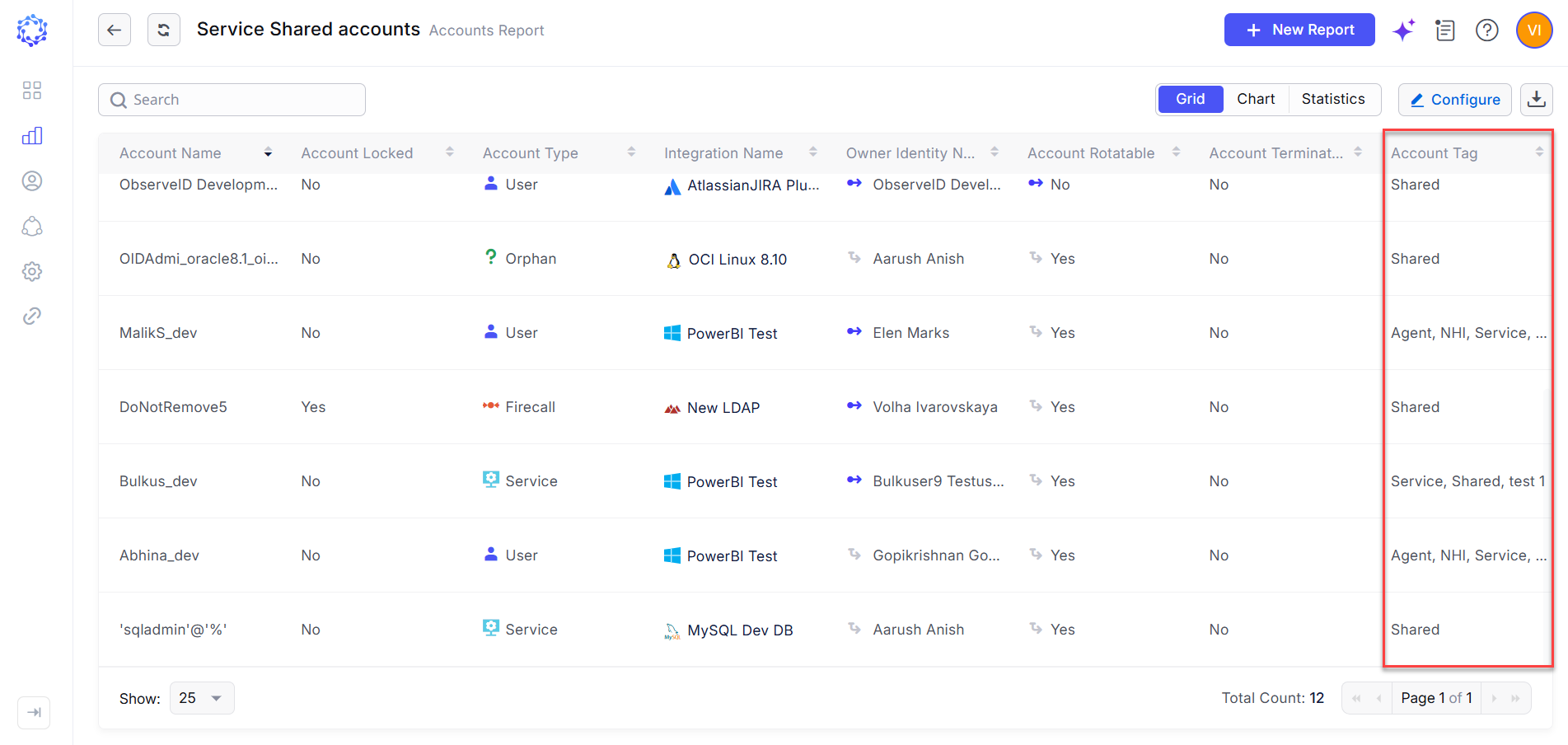Click the PowerBI icon in MalikS_dev row

[672, 333]
